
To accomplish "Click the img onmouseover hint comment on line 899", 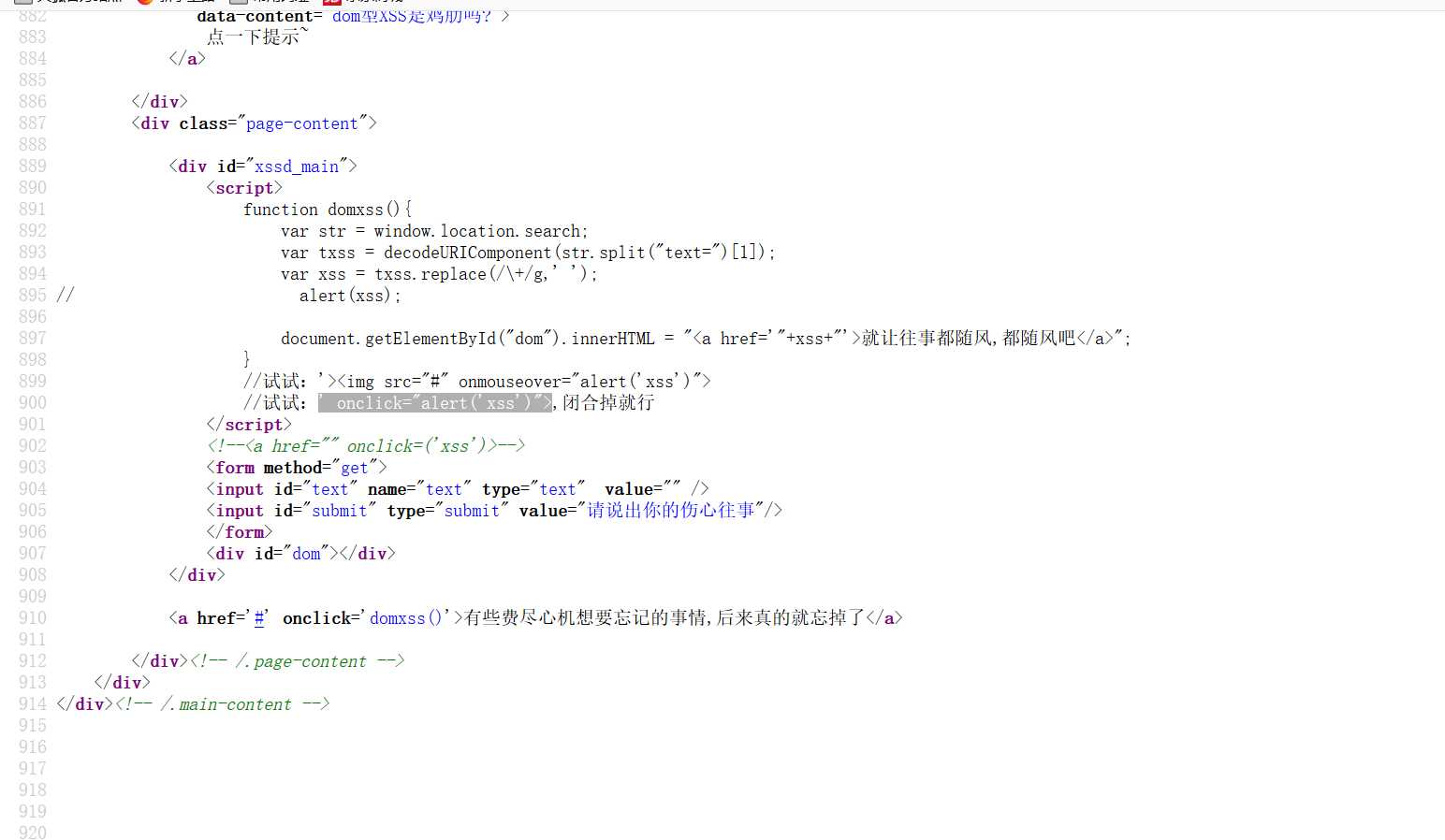I will coord(477,382).
